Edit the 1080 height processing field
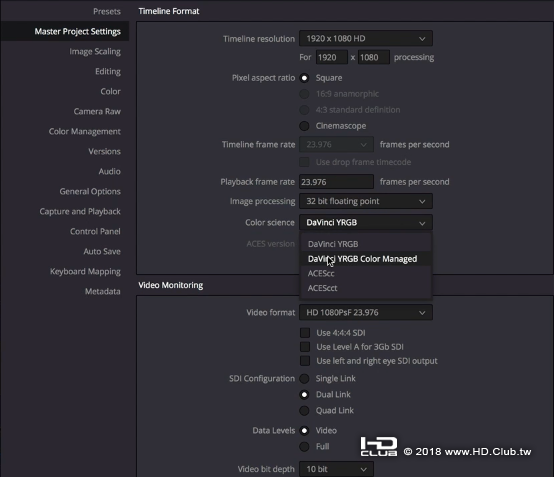Image resolution: width=554 pixels, height=477 pixels. coord(374,57)
